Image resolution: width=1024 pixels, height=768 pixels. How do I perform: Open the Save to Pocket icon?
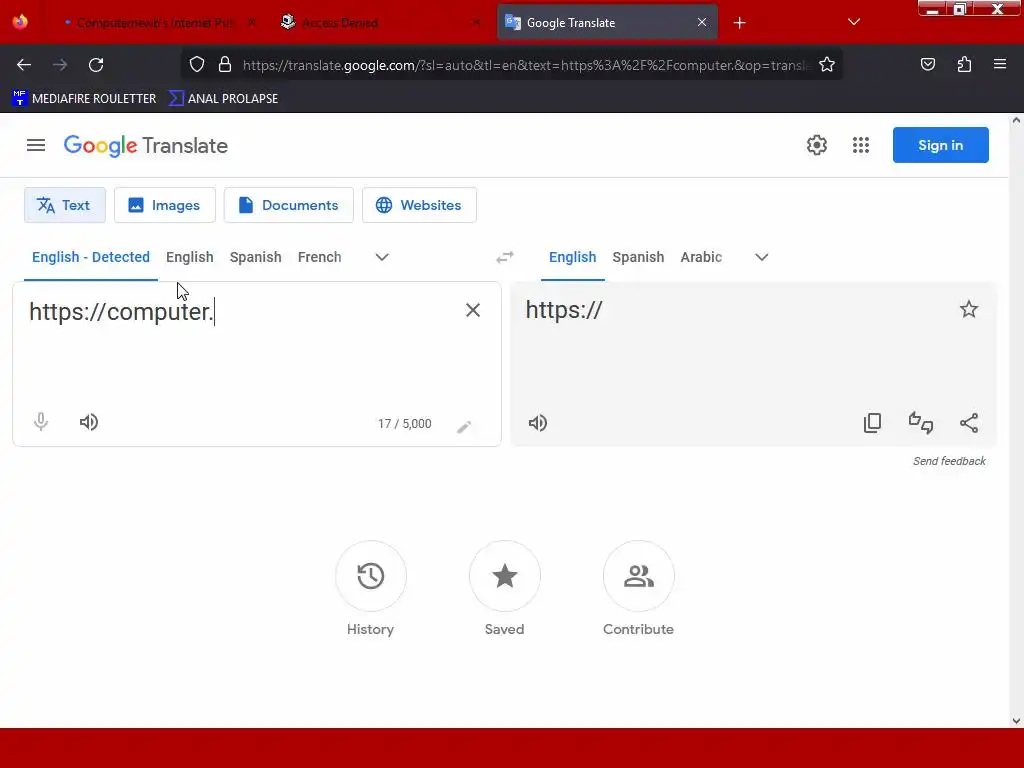click(927, 65)
